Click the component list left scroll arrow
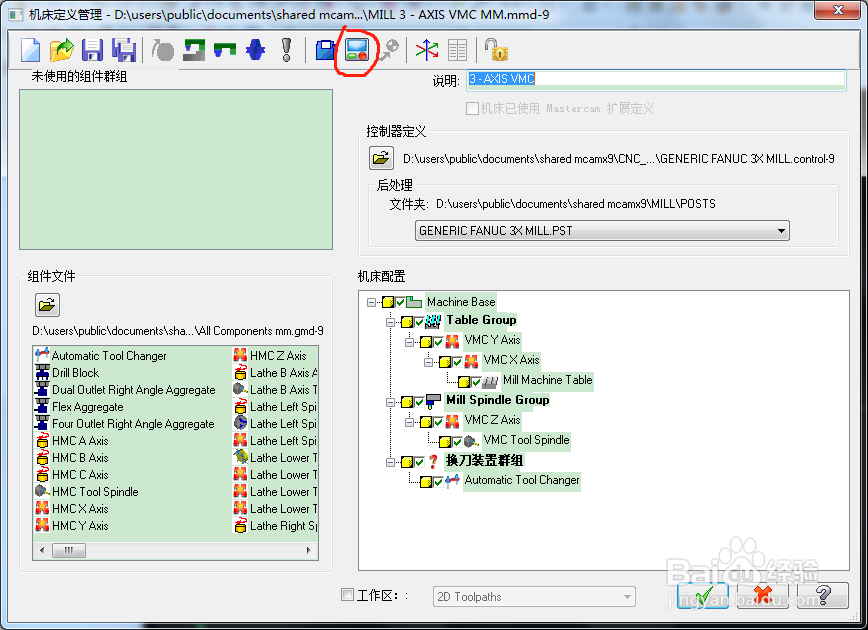This screenshot has height=630, width=868. [42, 550]
